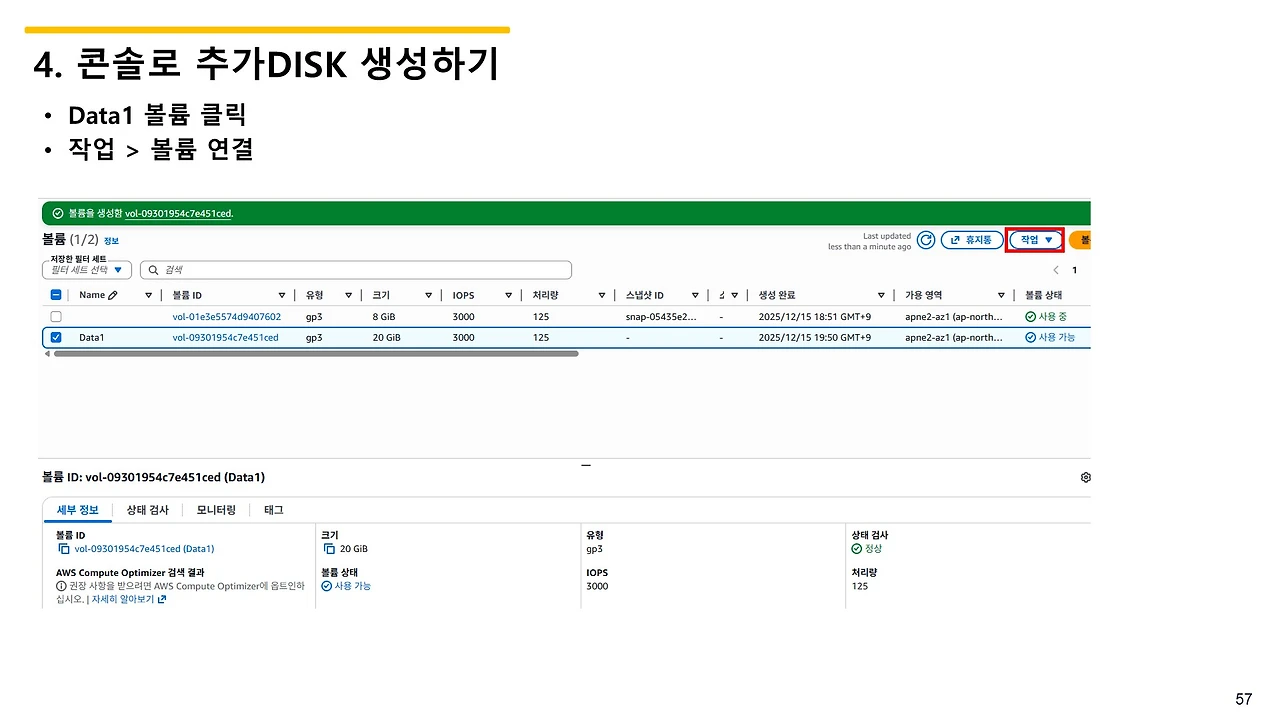Open the 작업 actions dropdown
This screenshot has width=1280, height=720.
click(1035, 239)
